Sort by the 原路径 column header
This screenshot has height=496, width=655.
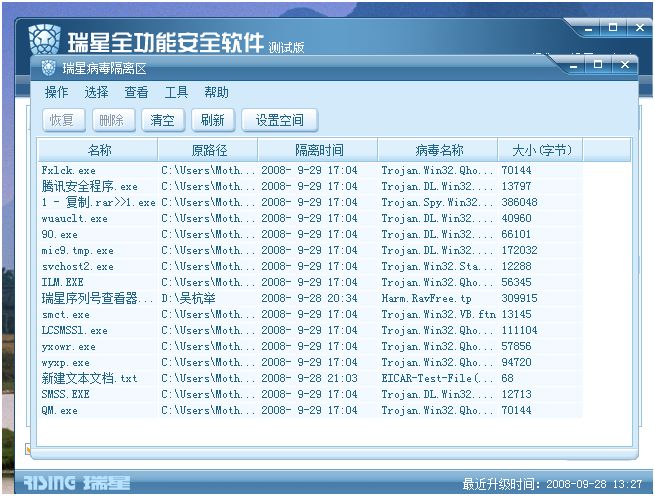[208, 150]
